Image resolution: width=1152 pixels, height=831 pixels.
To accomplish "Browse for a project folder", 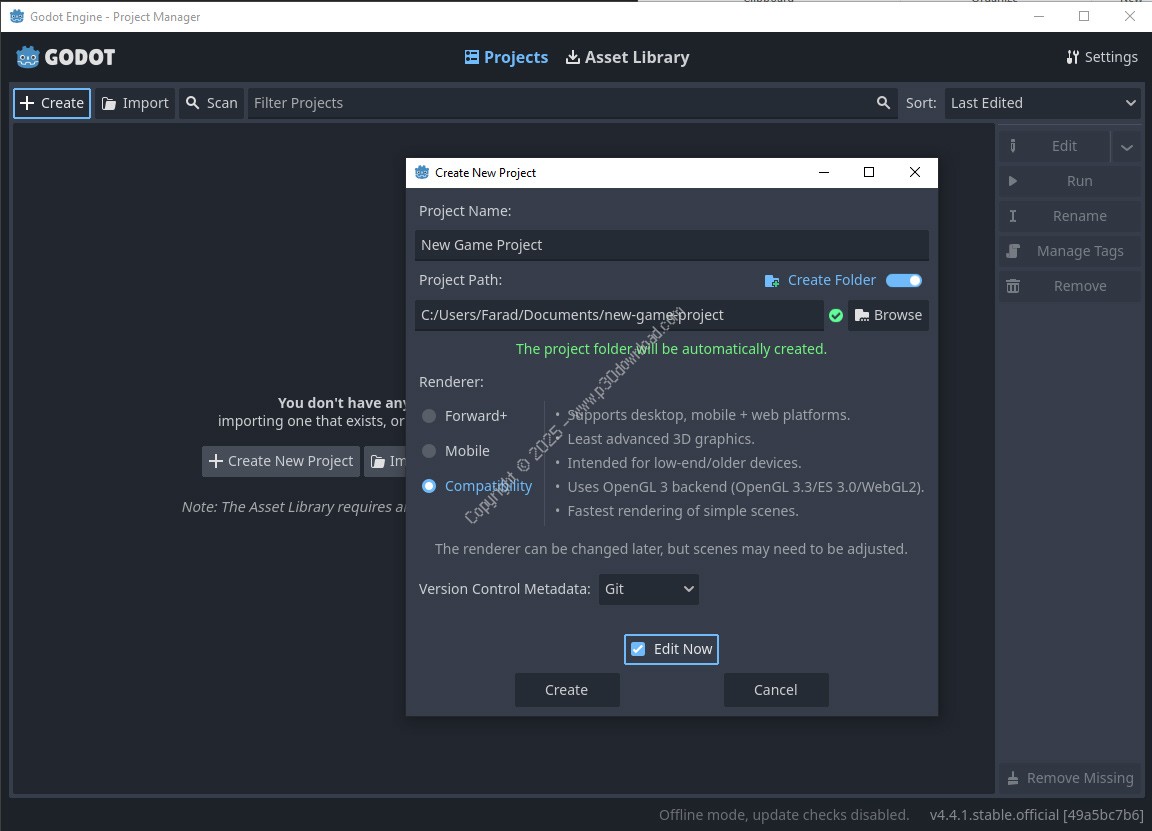I will point(888,315).
